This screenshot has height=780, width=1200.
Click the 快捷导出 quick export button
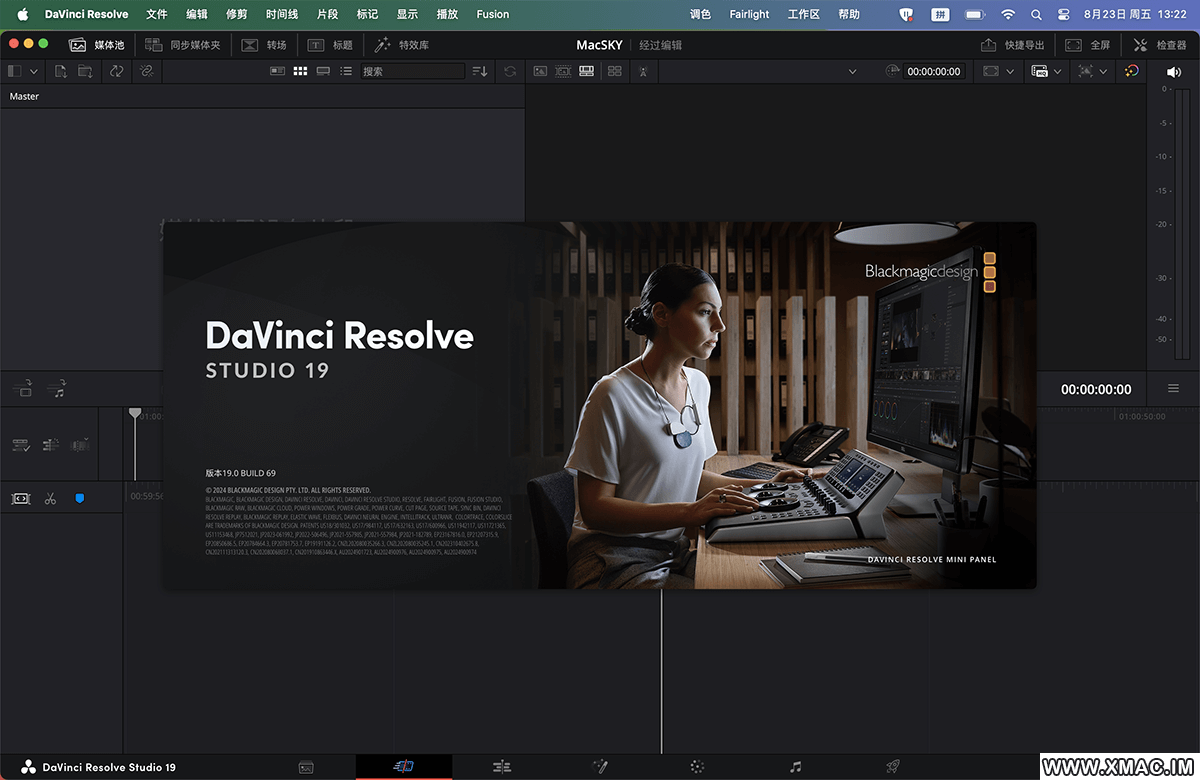tap(1012, 45)
